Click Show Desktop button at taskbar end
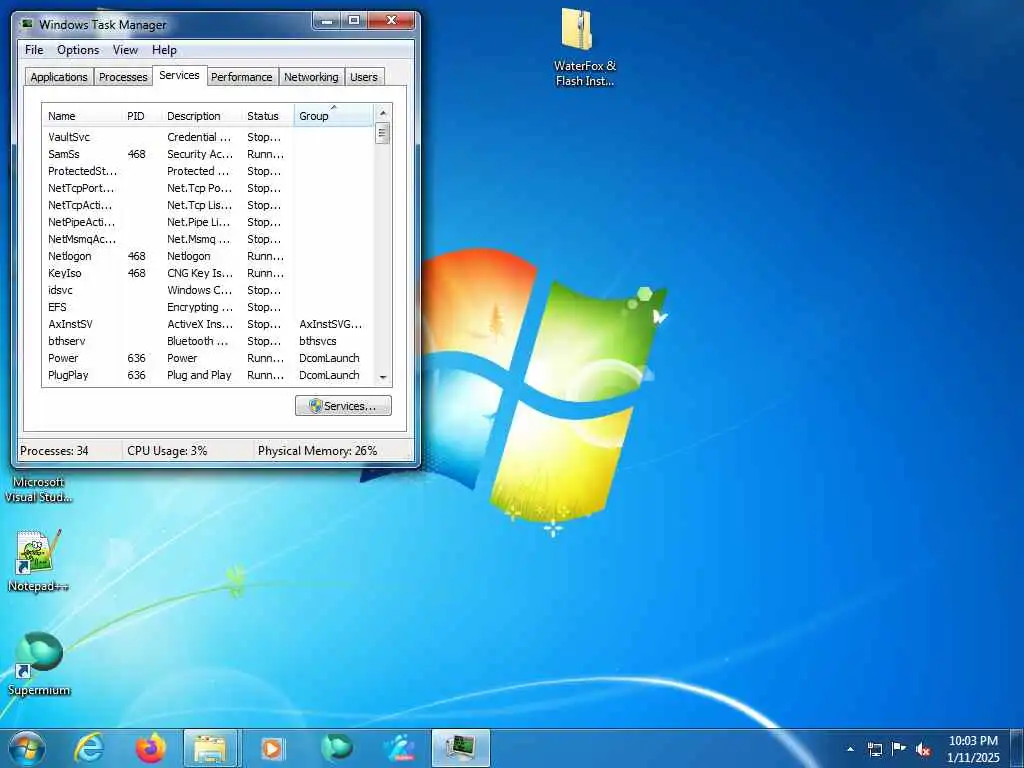This screenshot has height=768, width=1024. click(x=1017, y=749)
